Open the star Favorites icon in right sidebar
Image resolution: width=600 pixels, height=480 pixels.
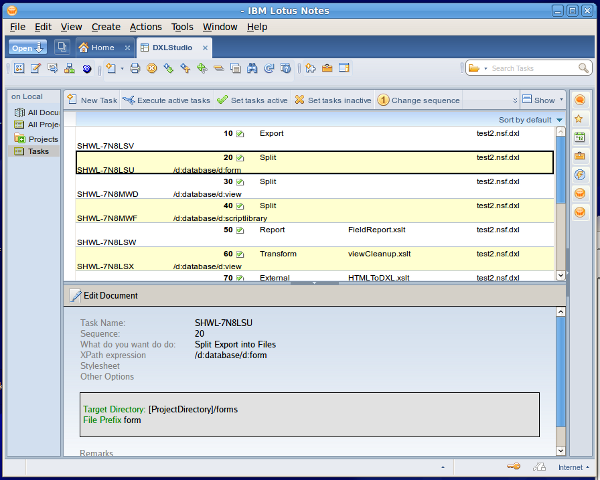pos(579,119)
